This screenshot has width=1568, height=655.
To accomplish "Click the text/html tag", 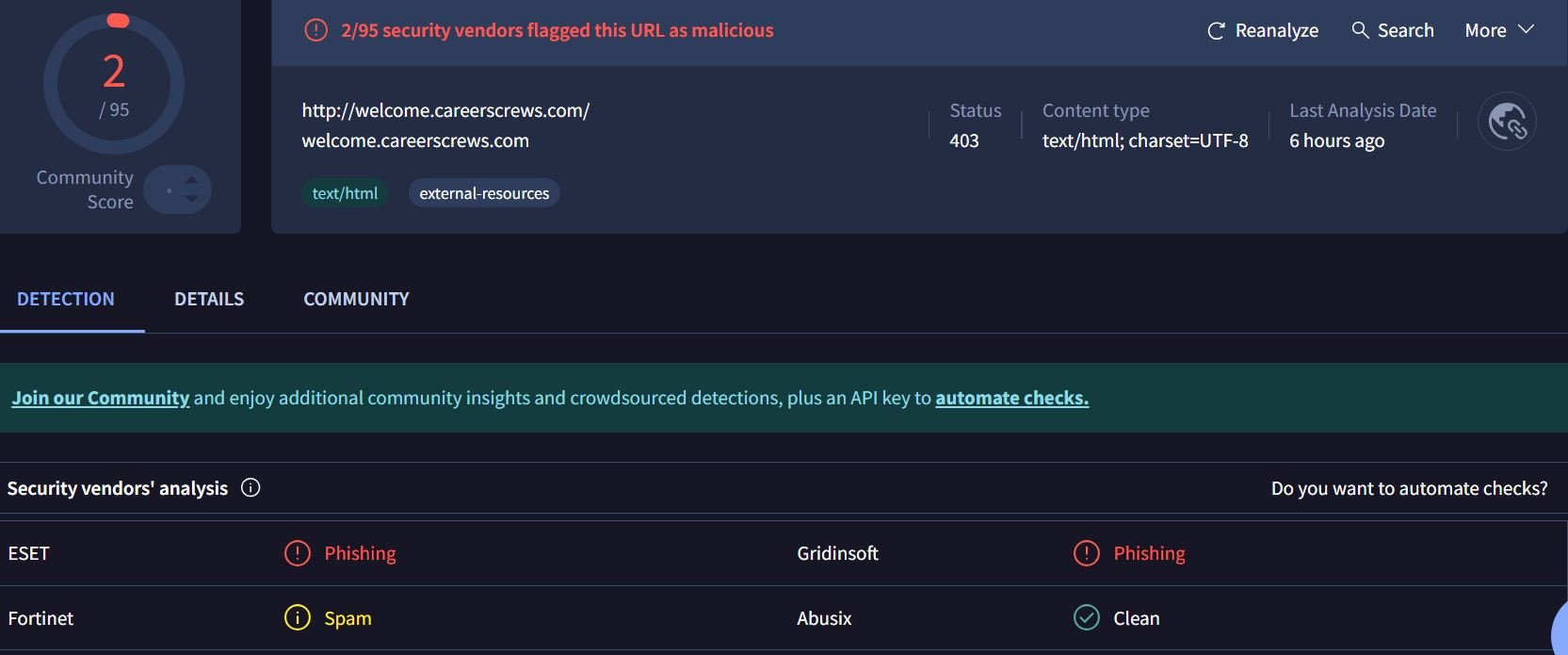I will click(x=345, y=193).
